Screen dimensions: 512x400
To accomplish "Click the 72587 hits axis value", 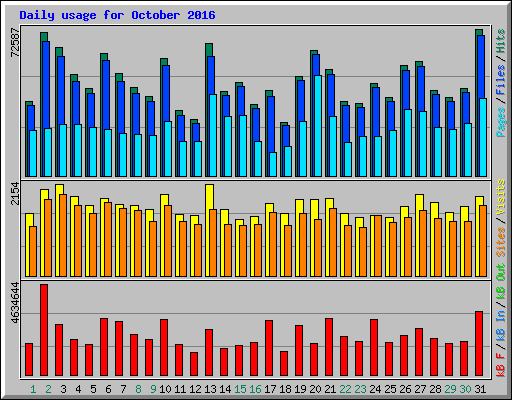I will (x=15, y=42).
